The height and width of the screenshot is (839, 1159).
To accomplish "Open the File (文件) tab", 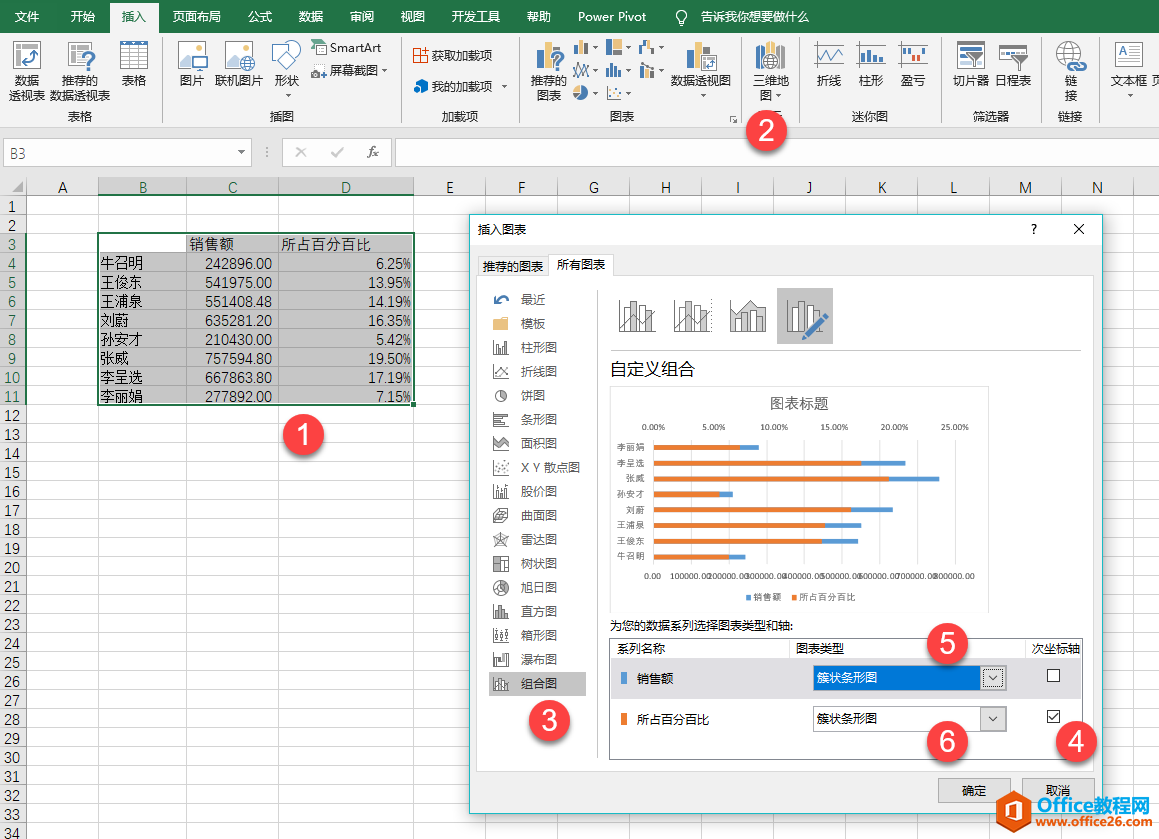I will [27, 16].
